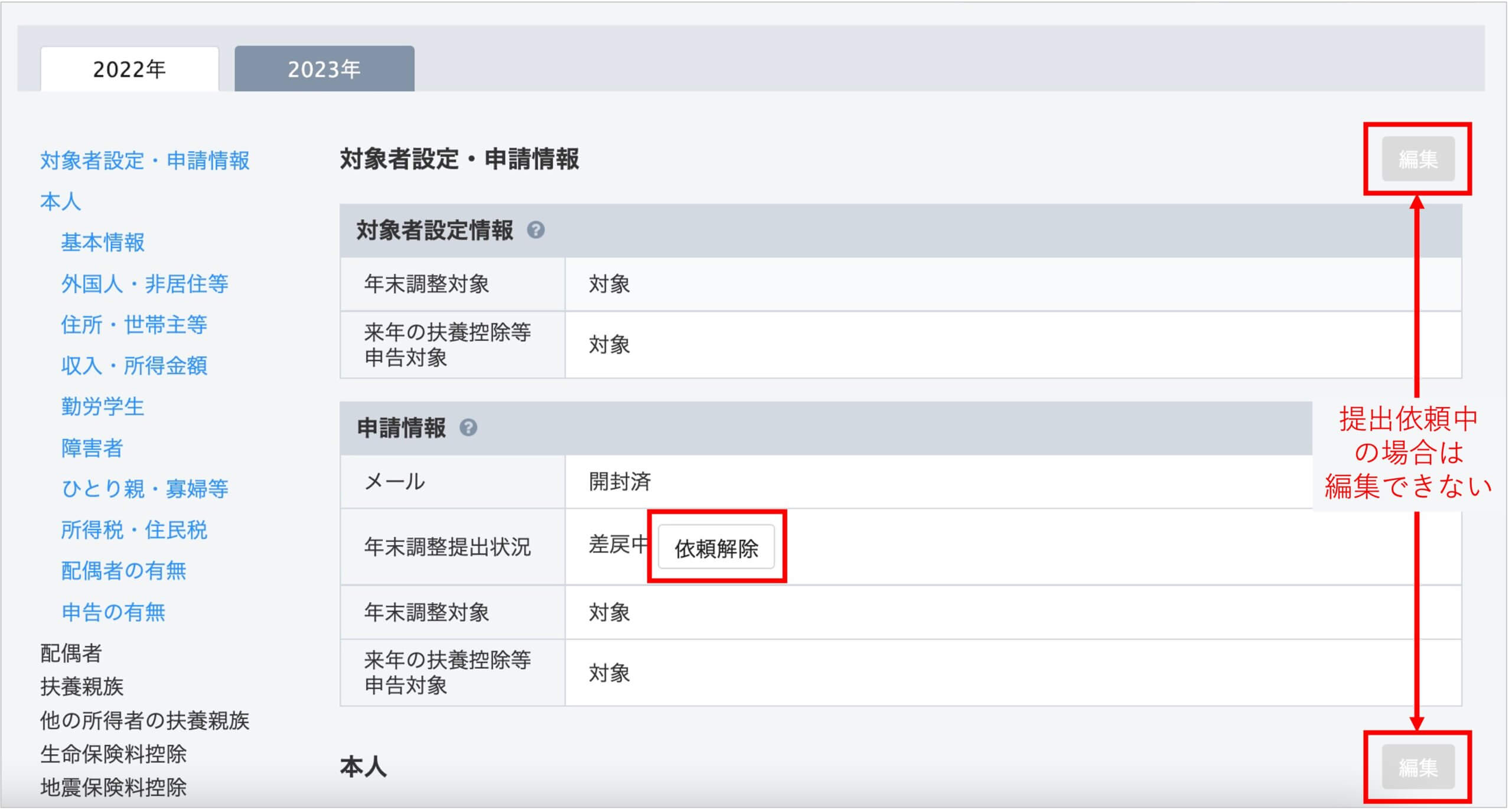Click 編集 button for 対象者設定・申請情報
1512x809 pixels.
[x=1417, y=159]
